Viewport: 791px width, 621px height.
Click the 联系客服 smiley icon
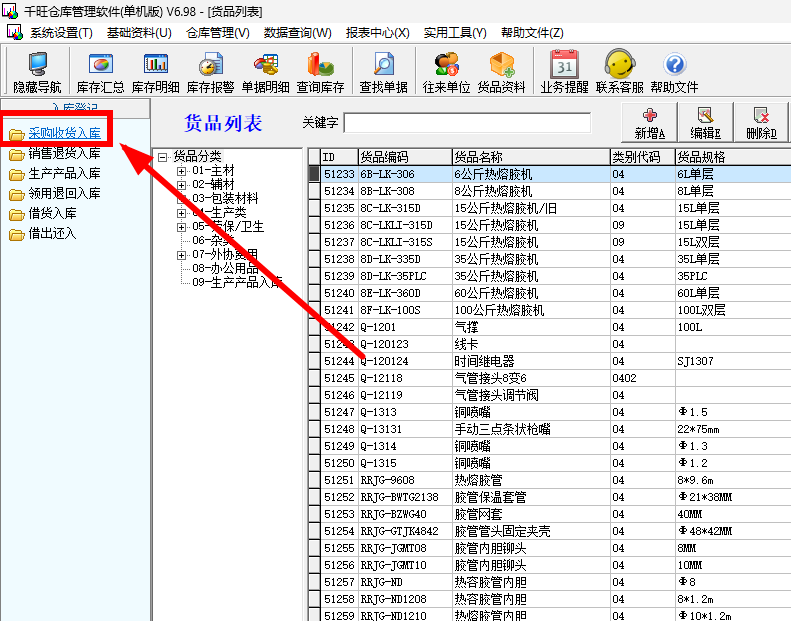coord(619,72)
